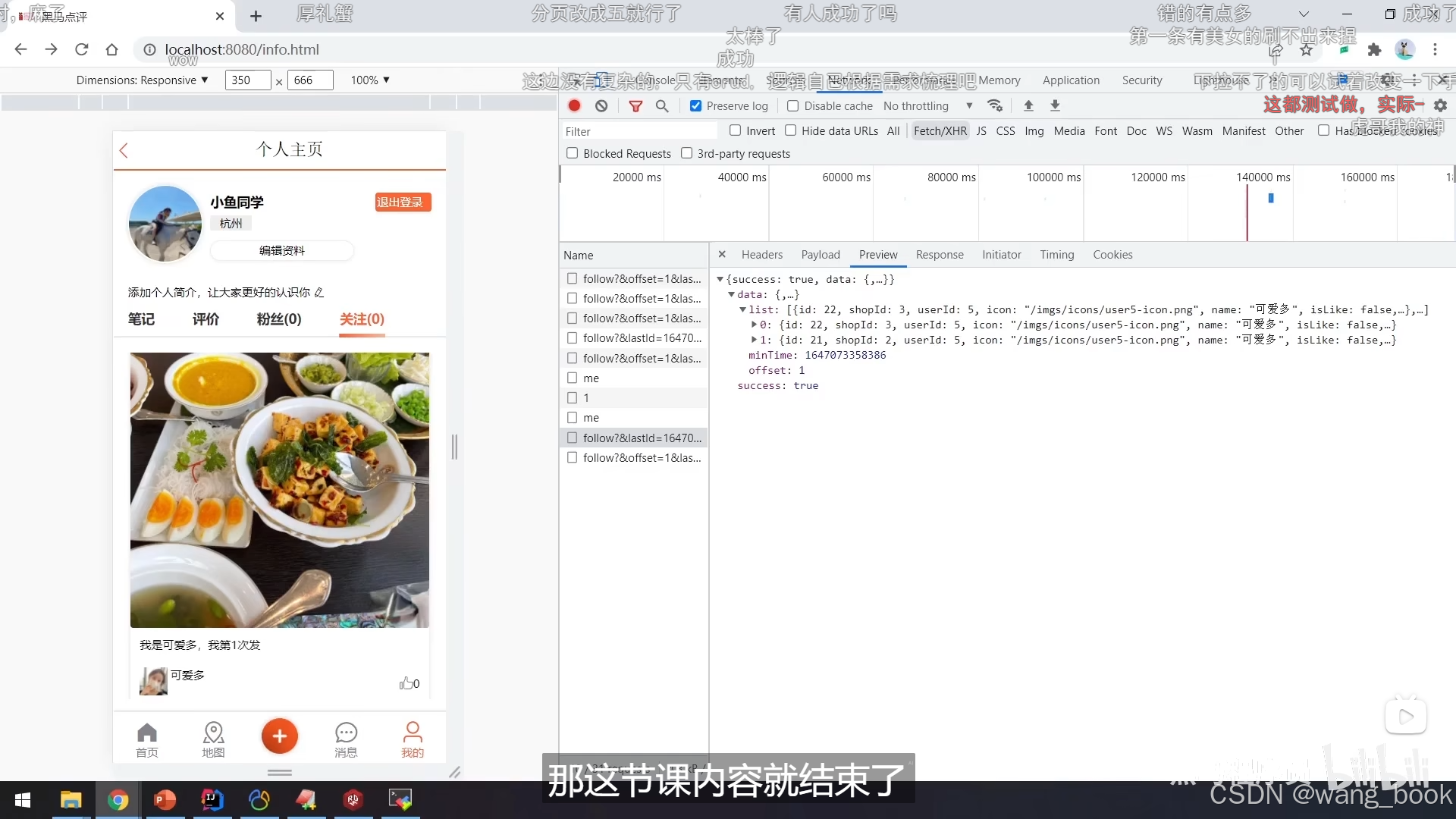Tap the 消息 messages nav icon
This screenshot has width=1456, height=819.
(x=346, y=739)
